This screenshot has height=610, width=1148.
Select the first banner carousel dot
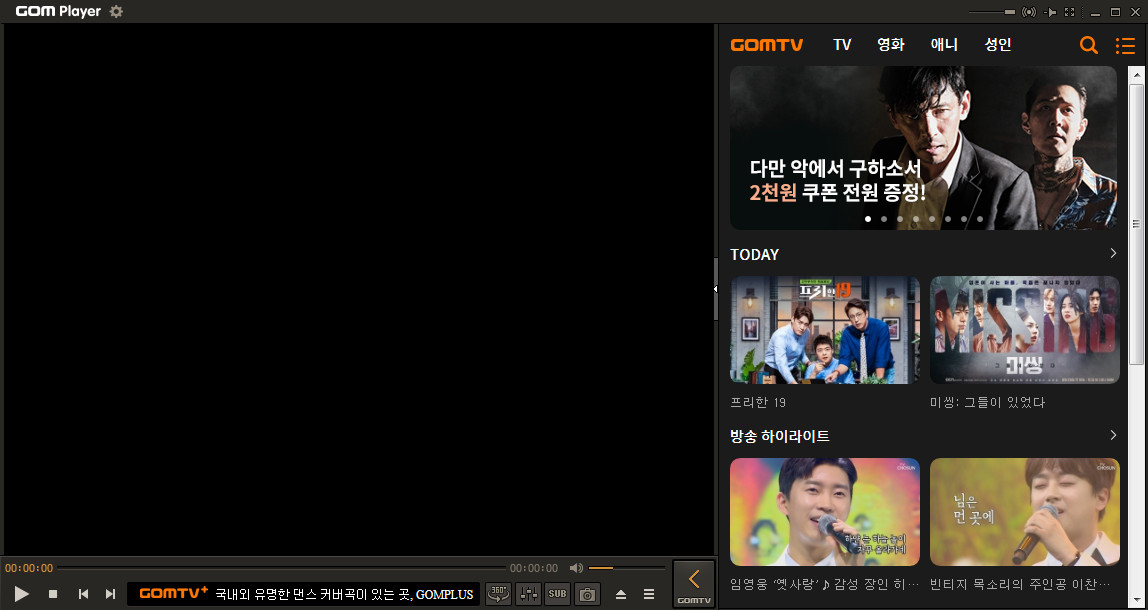pos(868,219)
